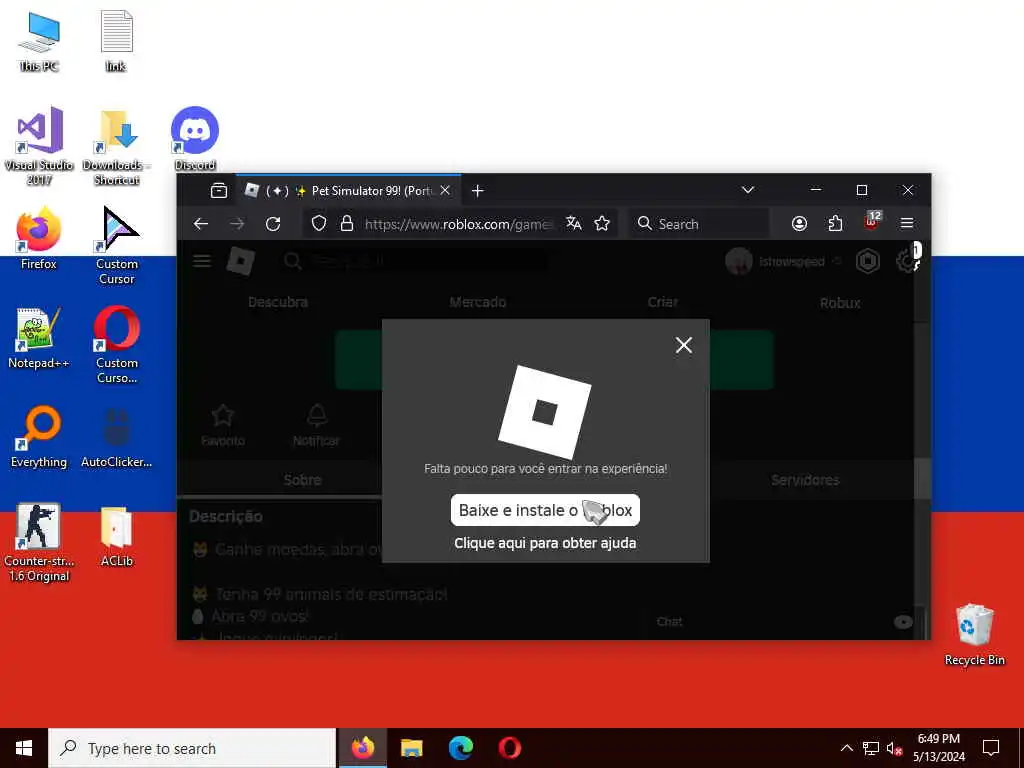Viewport: 1024px width, 768px height.
Task: Open tracking protection shield icon
Action: coord(319,224)
